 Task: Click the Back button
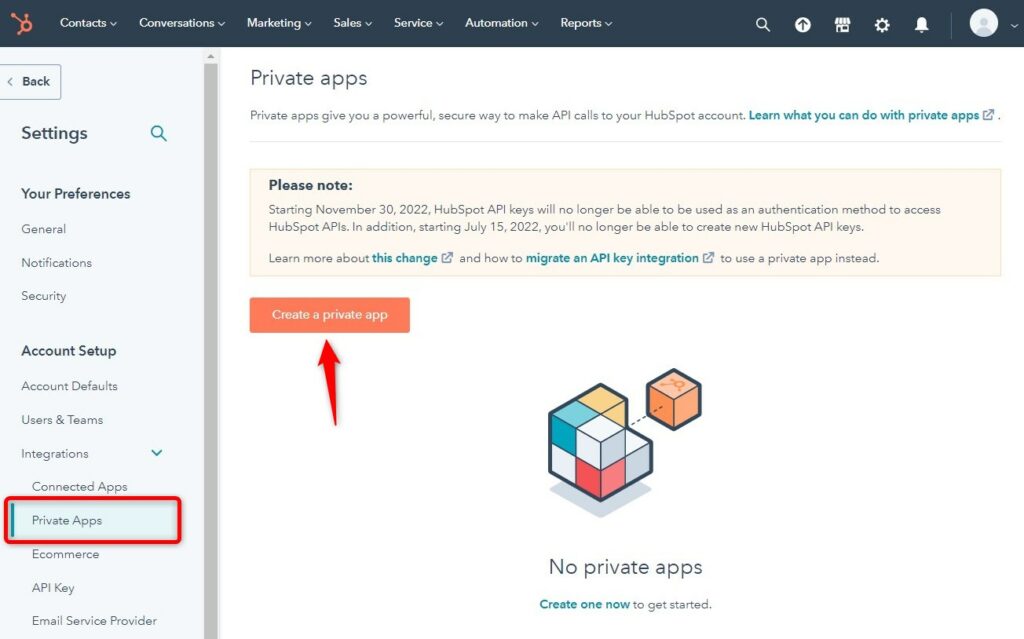[30, 82]
